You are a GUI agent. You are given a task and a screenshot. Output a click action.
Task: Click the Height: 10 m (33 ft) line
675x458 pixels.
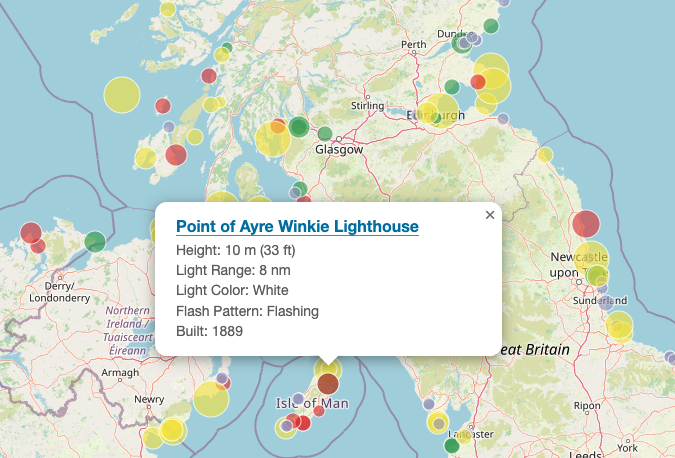coord(236,250)
